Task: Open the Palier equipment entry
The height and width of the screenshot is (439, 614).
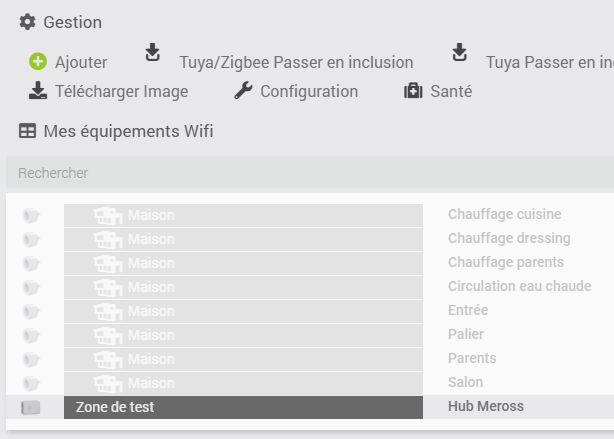Action: [466, 334]
